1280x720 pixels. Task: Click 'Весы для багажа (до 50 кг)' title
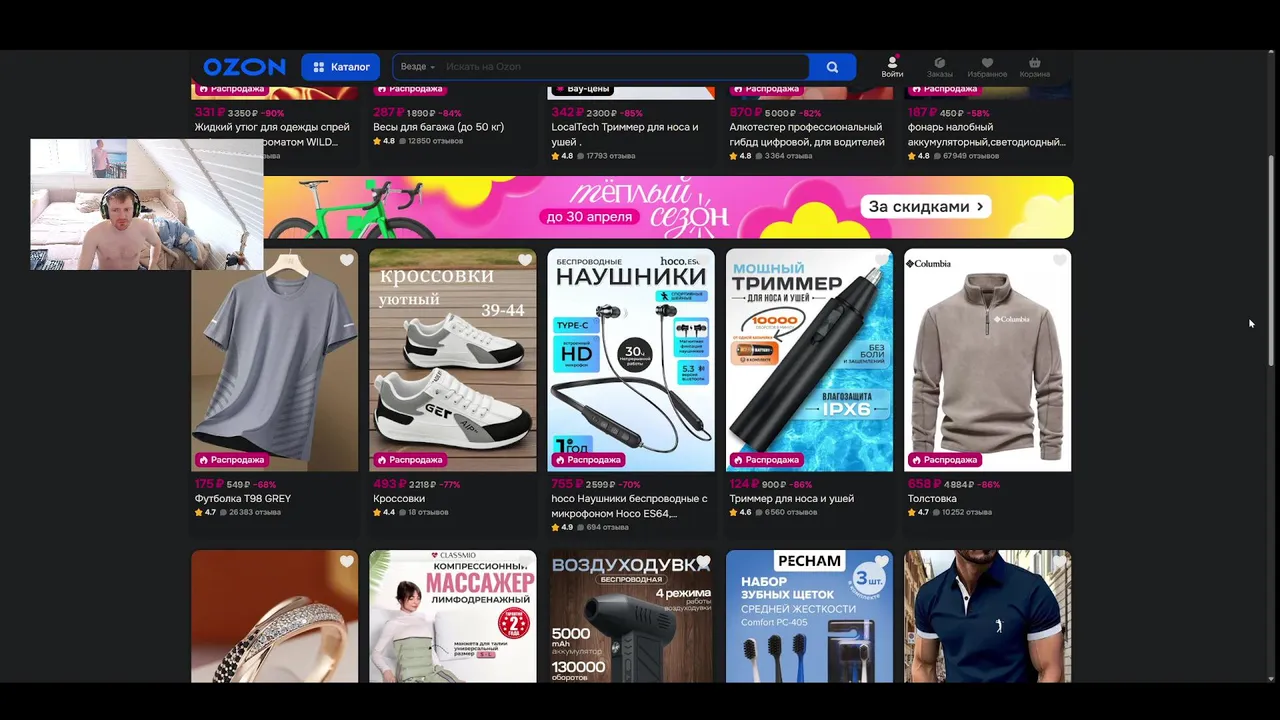pyautogui.click(x=438, y=127)
